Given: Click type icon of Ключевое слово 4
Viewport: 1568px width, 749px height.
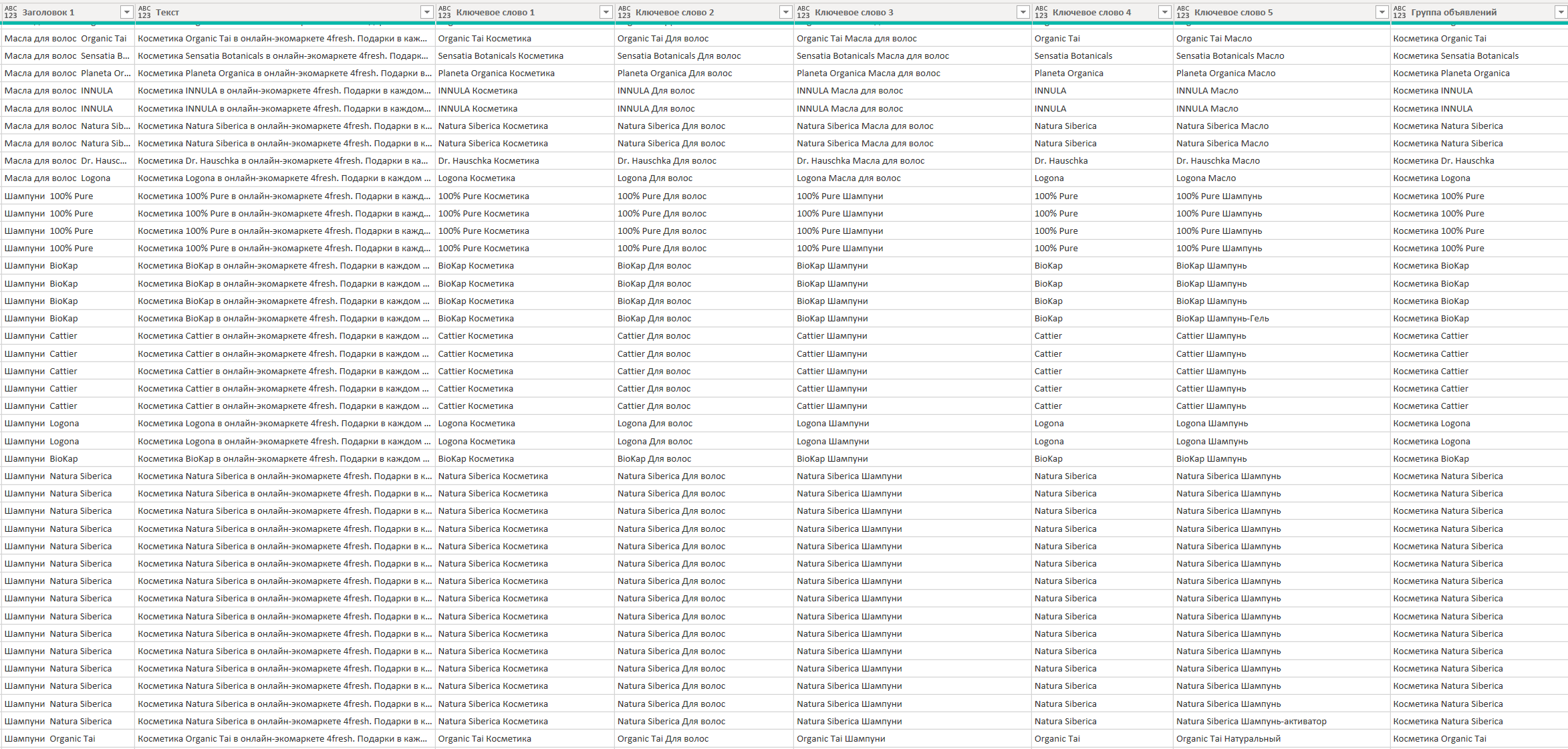Looking at the screenshot, I should (x=1041, y=12).
